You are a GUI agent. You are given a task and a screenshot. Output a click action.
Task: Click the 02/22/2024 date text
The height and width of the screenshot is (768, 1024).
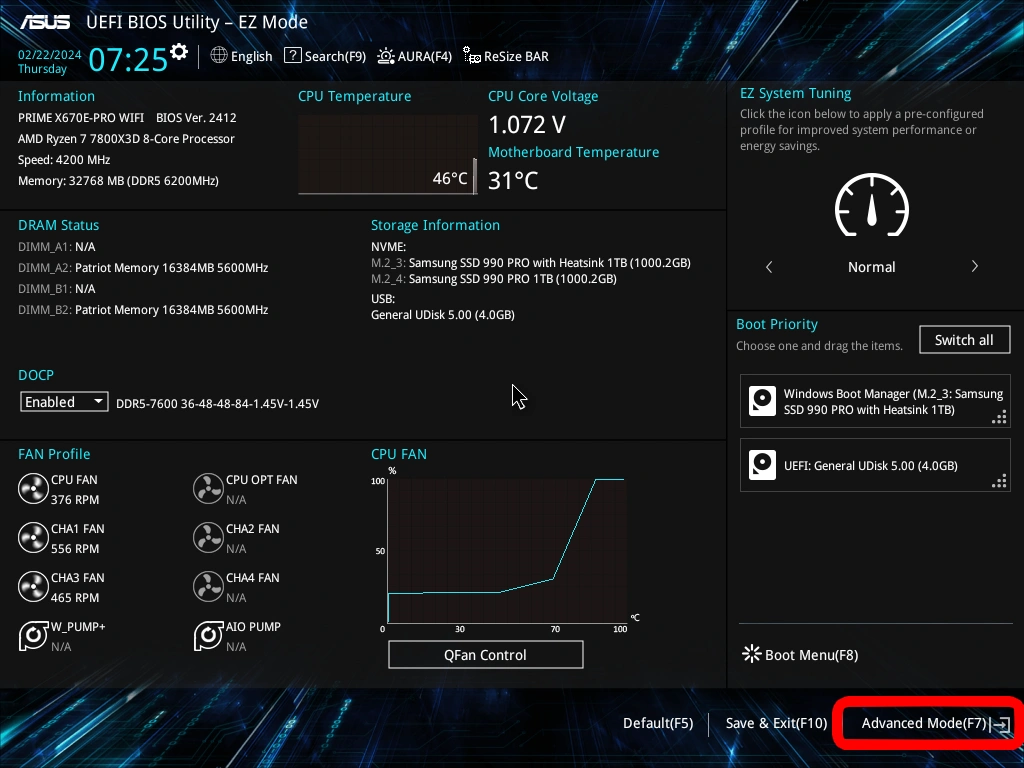(50, 54)
